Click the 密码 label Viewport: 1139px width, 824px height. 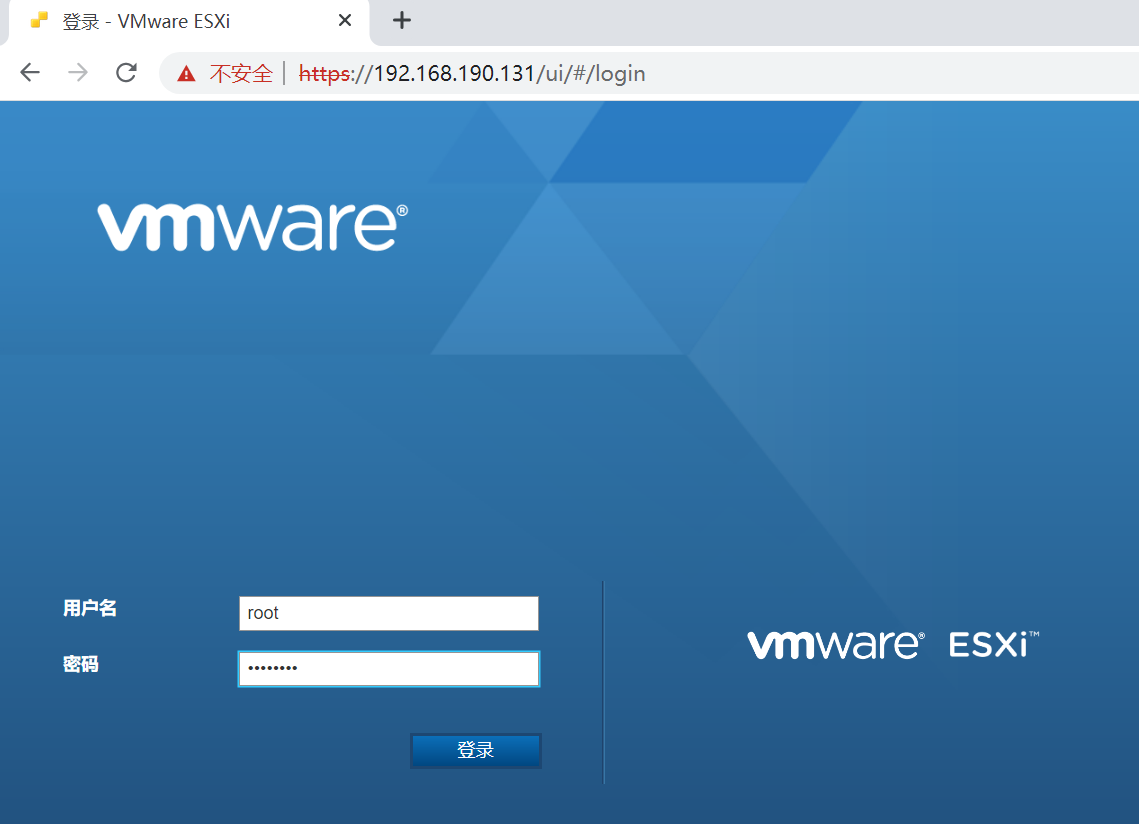(81, 664)
